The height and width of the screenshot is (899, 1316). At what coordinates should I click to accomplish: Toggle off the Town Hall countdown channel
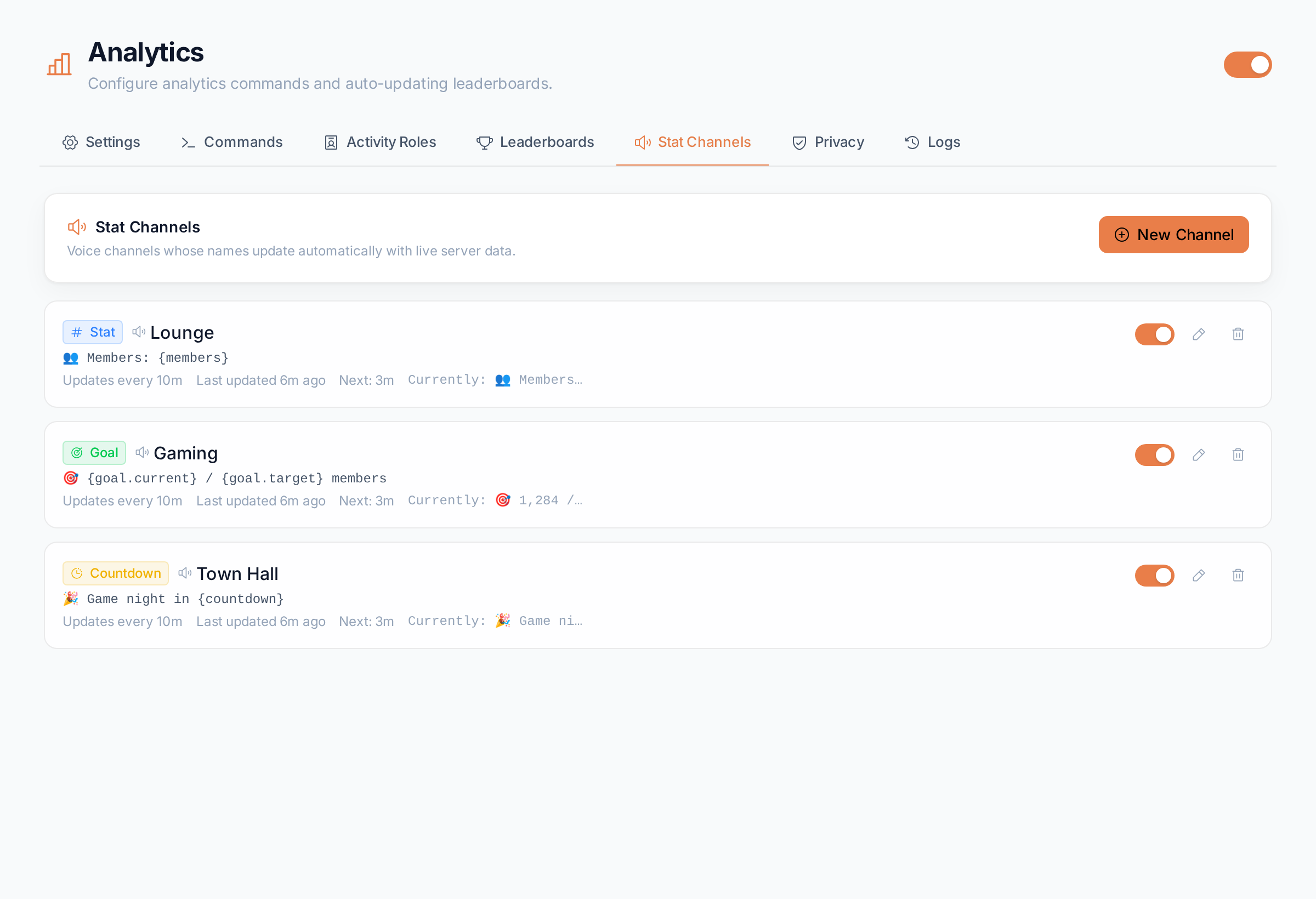tap(1154, 575)
